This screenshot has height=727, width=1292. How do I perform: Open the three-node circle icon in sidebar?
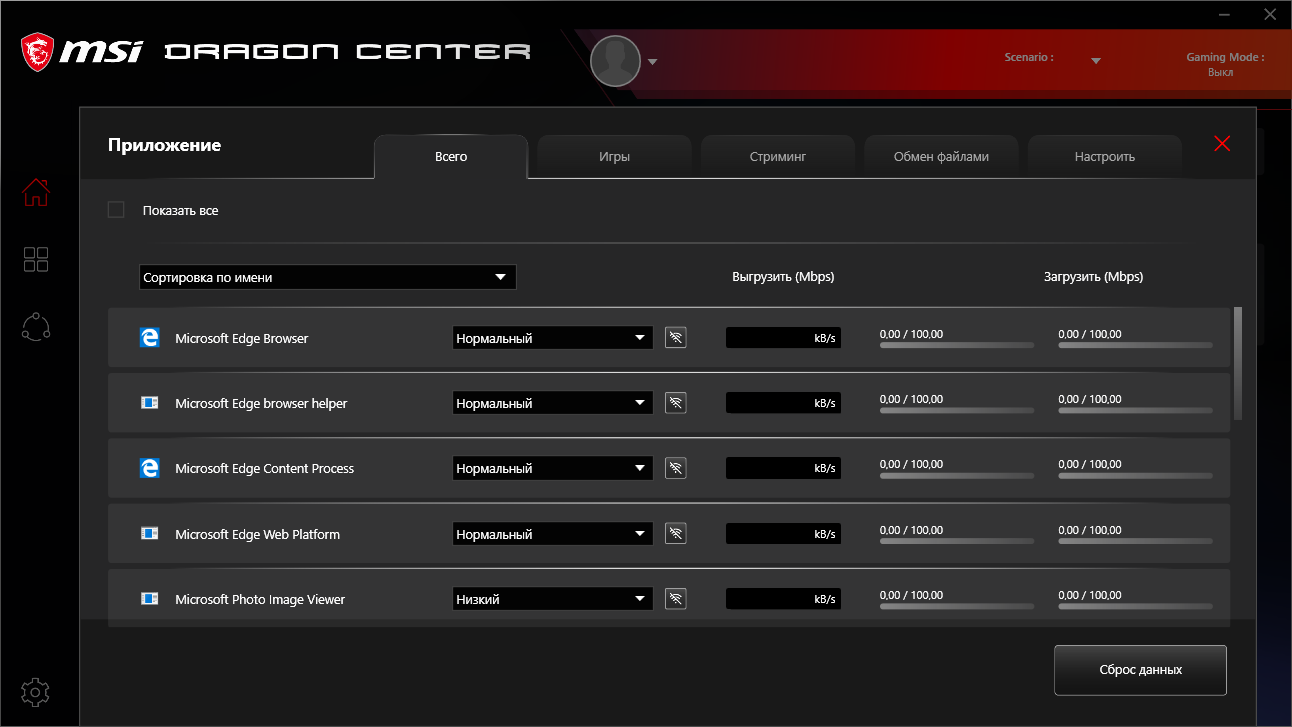(36, 327)
